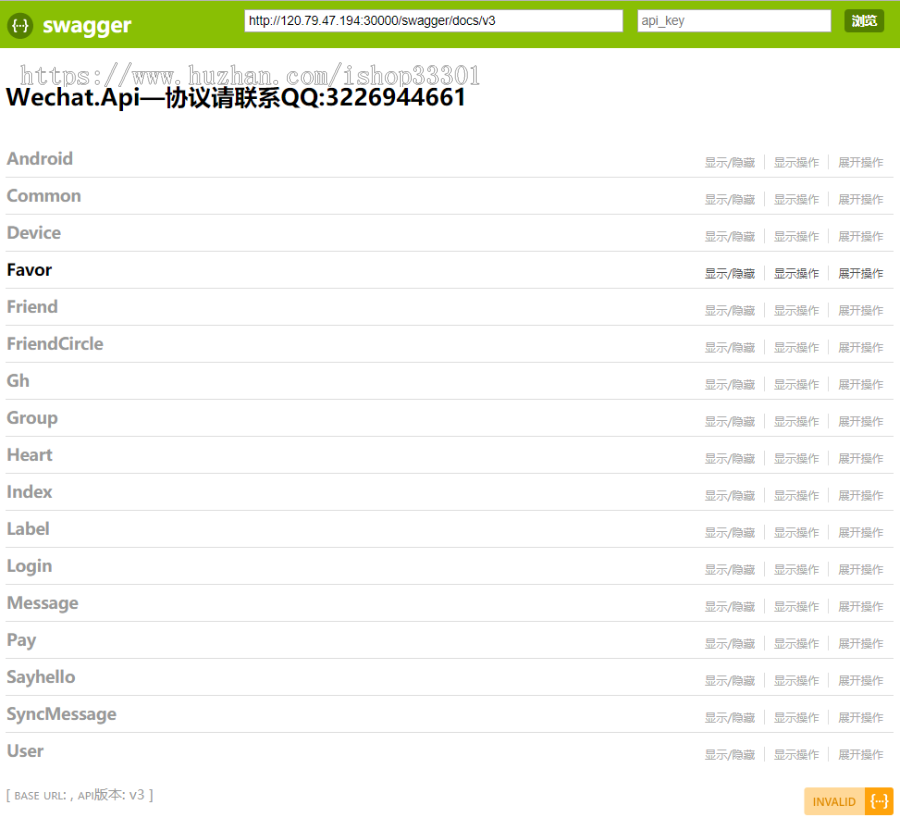Toggle 显示/隐藏 for Favor row
Viewport: 900px width, 830px height.
pyautogui.click(x=730, y=273)
